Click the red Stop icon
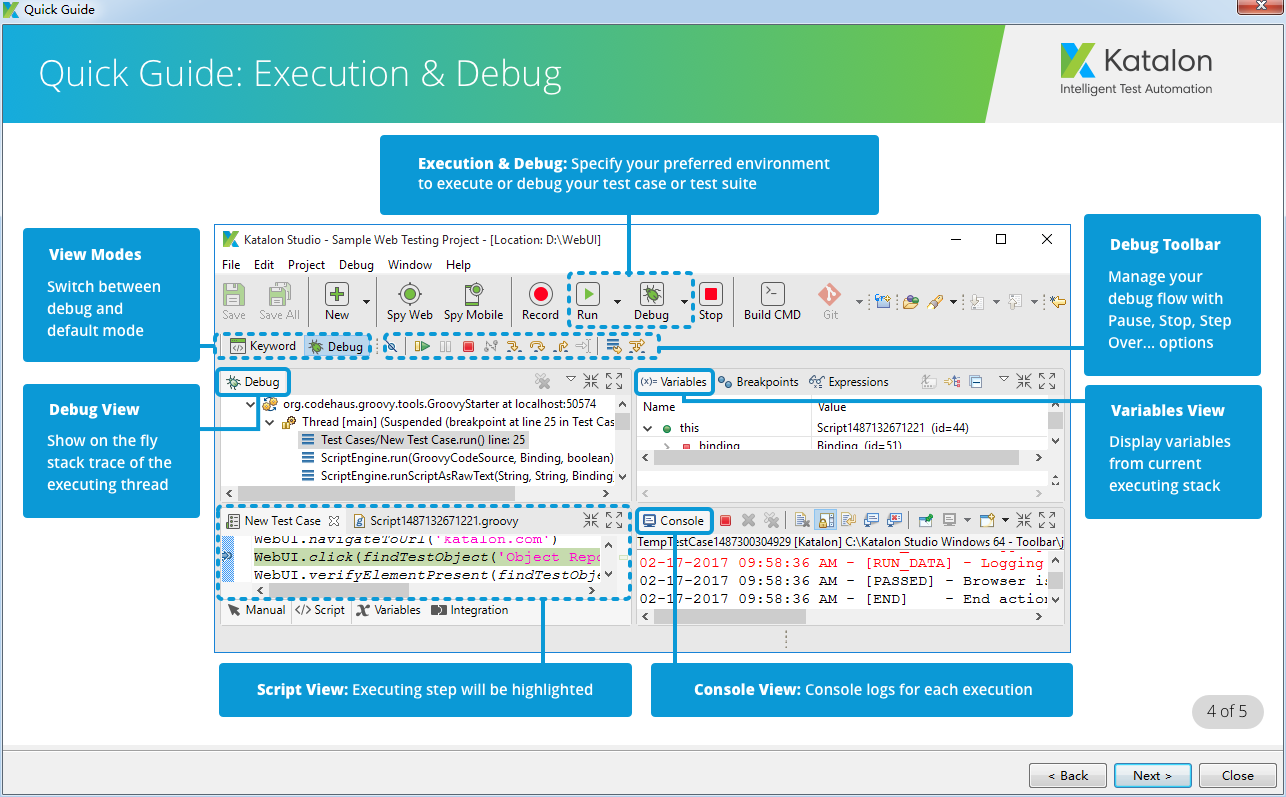 point(711,294)
